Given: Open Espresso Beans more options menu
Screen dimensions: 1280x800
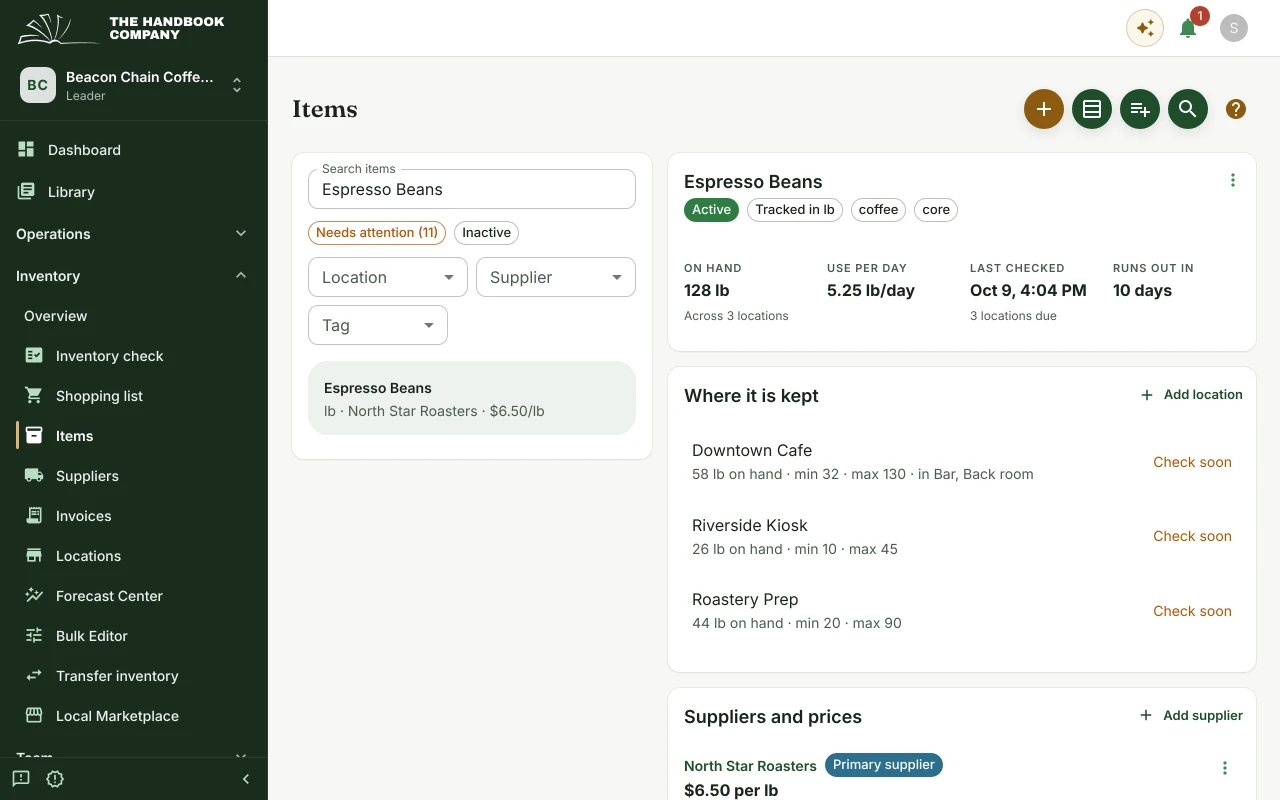Looking at the screenshot, I should point(1233,180).
